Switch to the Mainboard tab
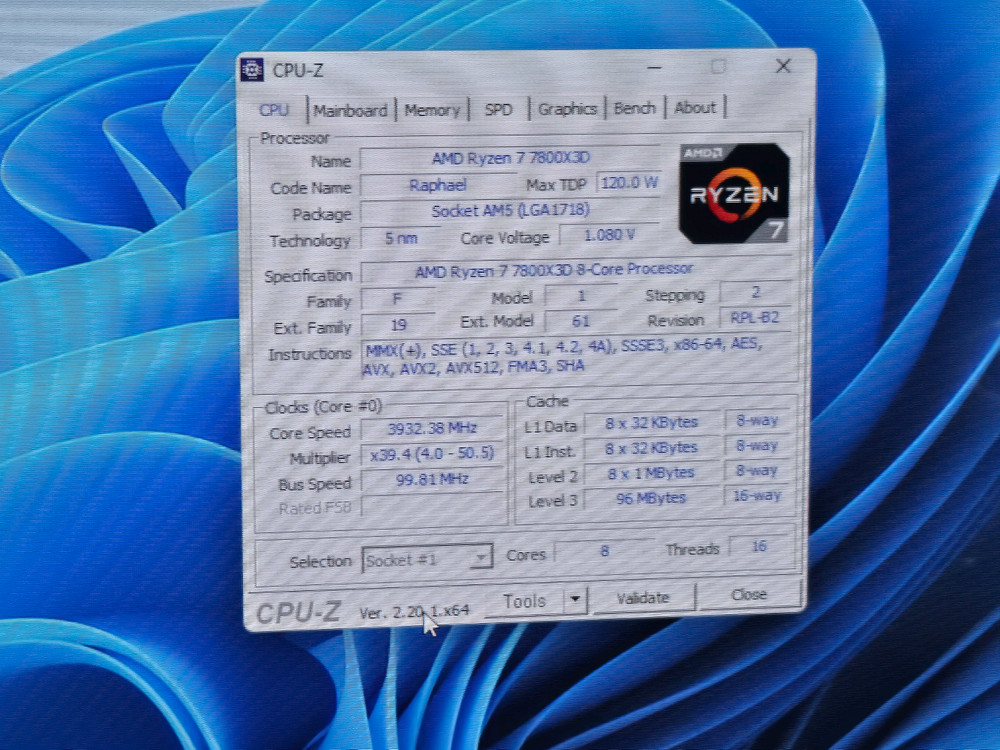Screen dimensions: 1000x750 [350, 110]
